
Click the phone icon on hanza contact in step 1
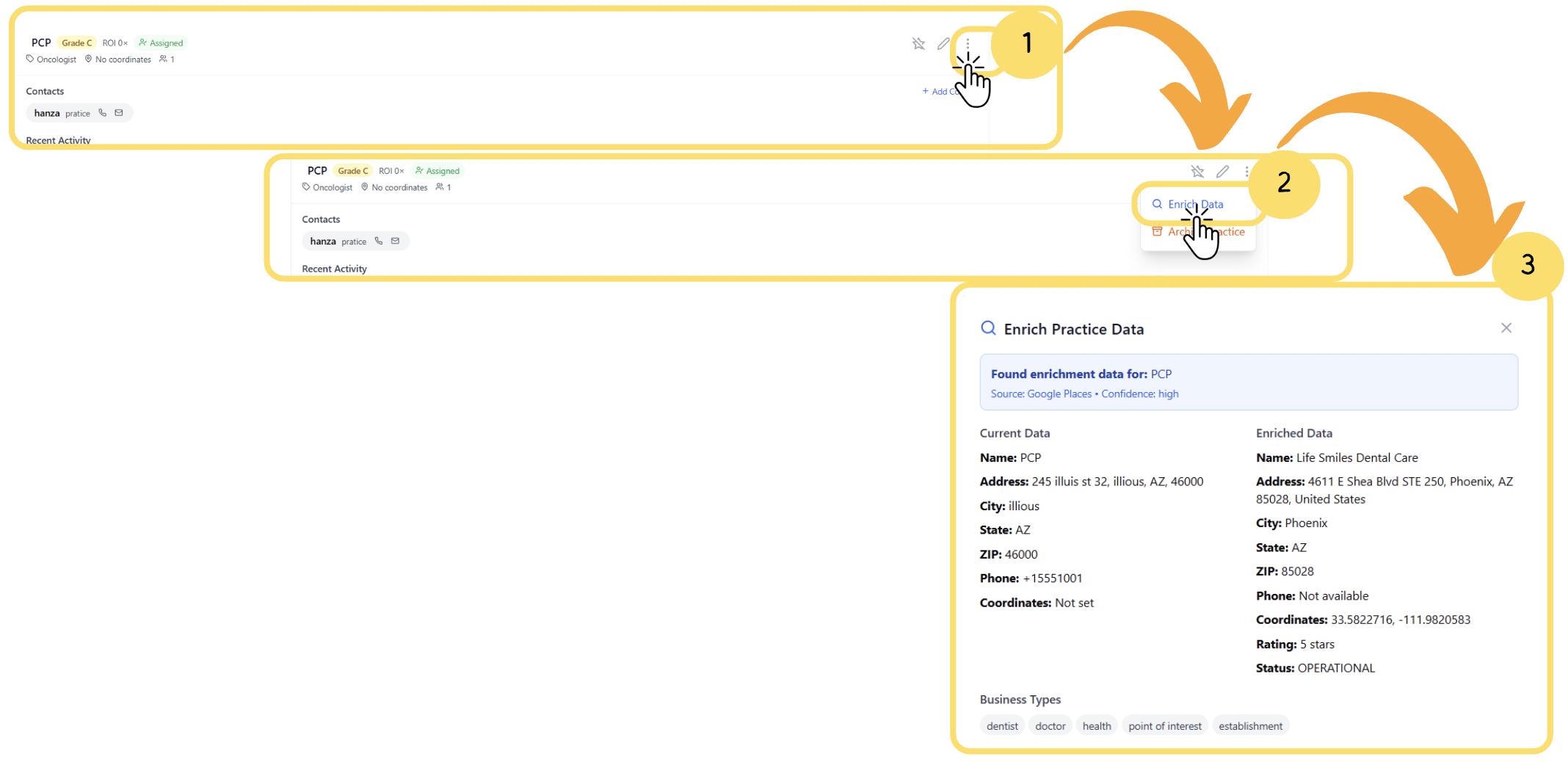[x=103, y=113]
